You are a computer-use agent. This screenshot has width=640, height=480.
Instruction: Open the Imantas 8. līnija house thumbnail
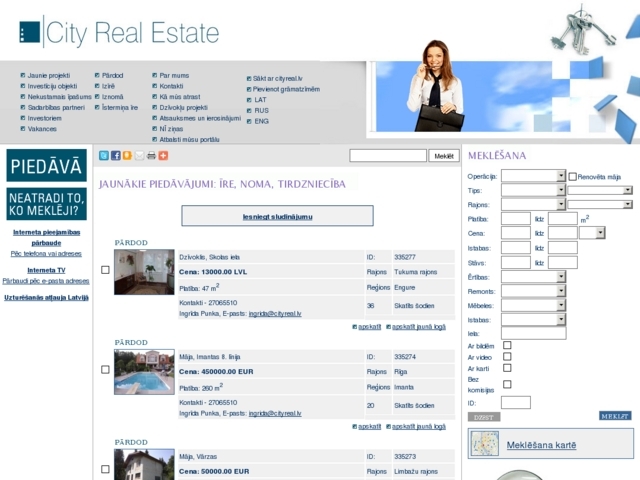pyautogui.click(x=144, y=371)
